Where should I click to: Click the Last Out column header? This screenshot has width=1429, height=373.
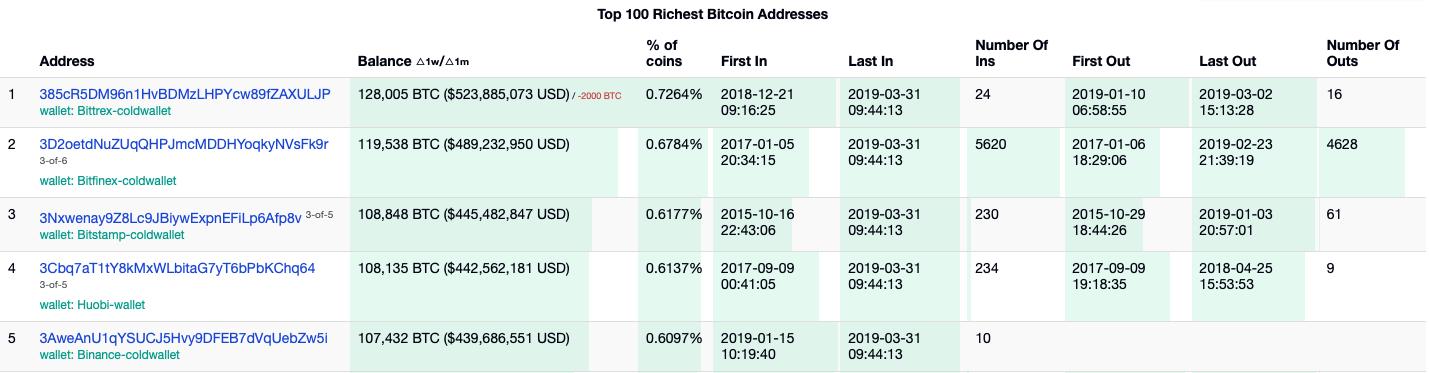1227,61
